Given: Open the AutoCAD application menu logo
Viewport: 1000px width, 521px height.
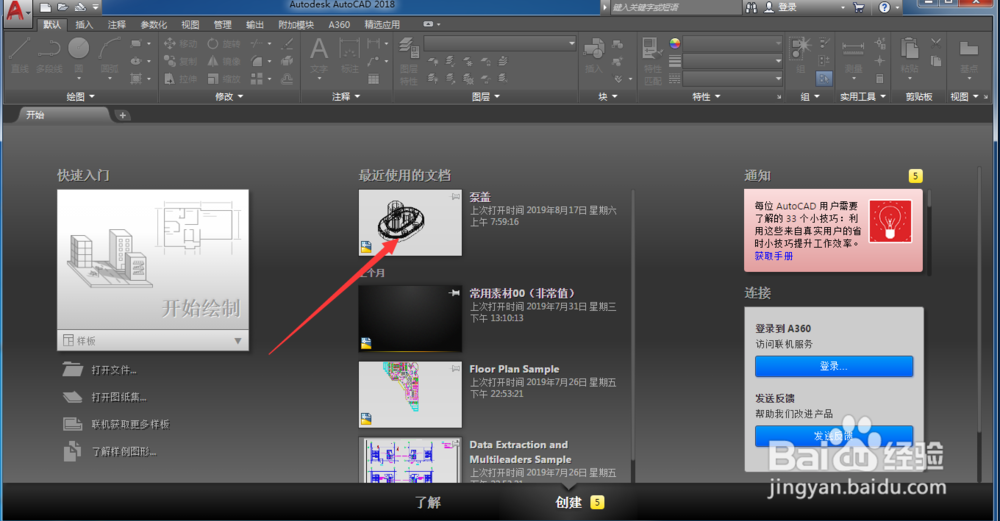Looking at the screenshot, I should point(16,13).
